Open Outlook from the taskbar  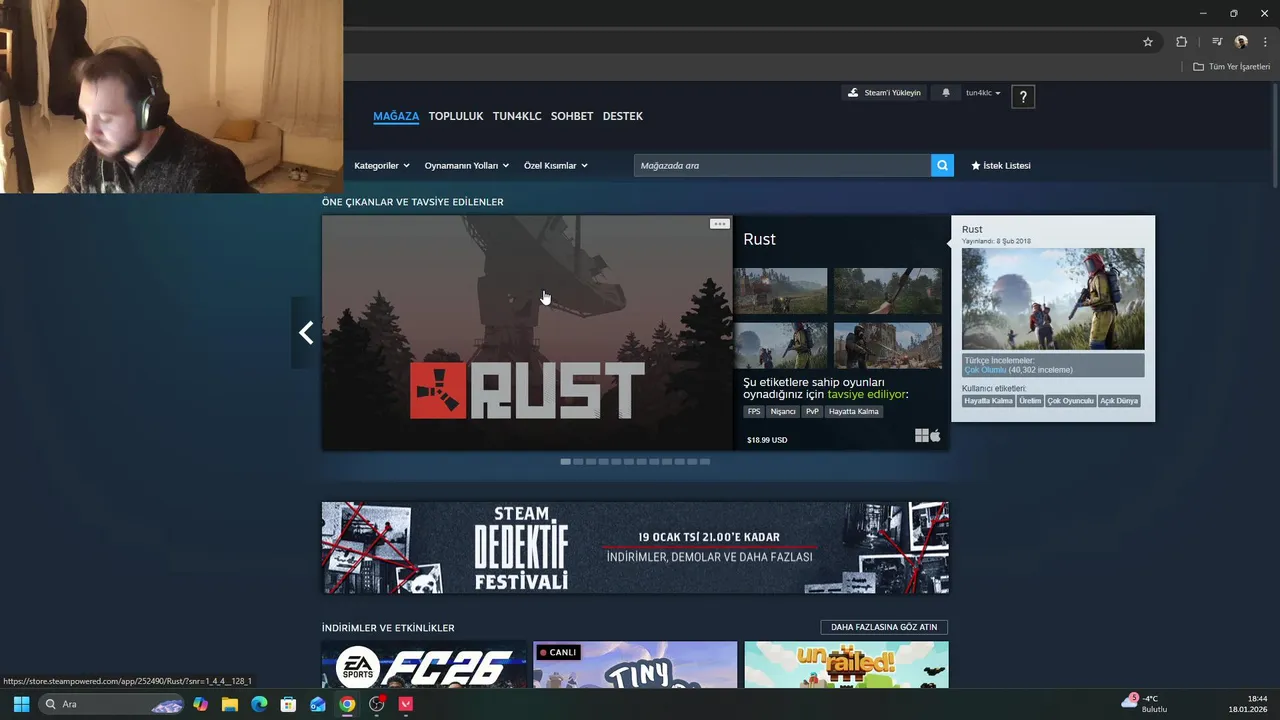pyautogui.click(x=318, y=704)
